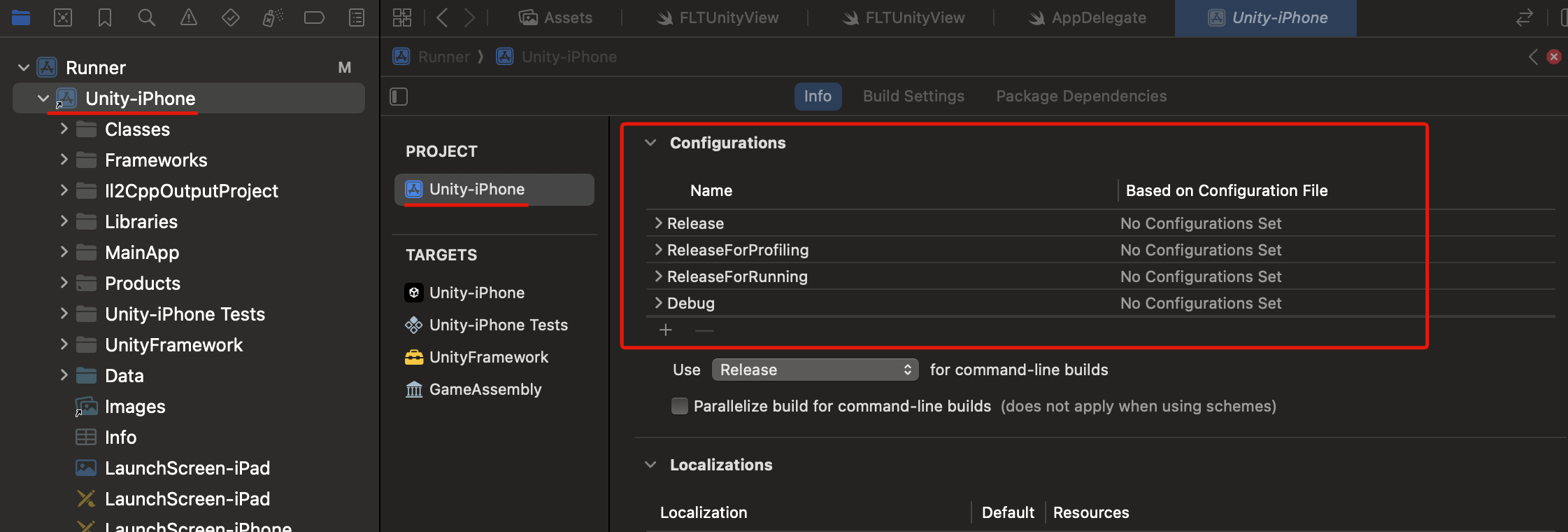Screen dimensions: 1568x532
Task: Open the LaunchScreen-iPad image file
Action: pos(187,468)
